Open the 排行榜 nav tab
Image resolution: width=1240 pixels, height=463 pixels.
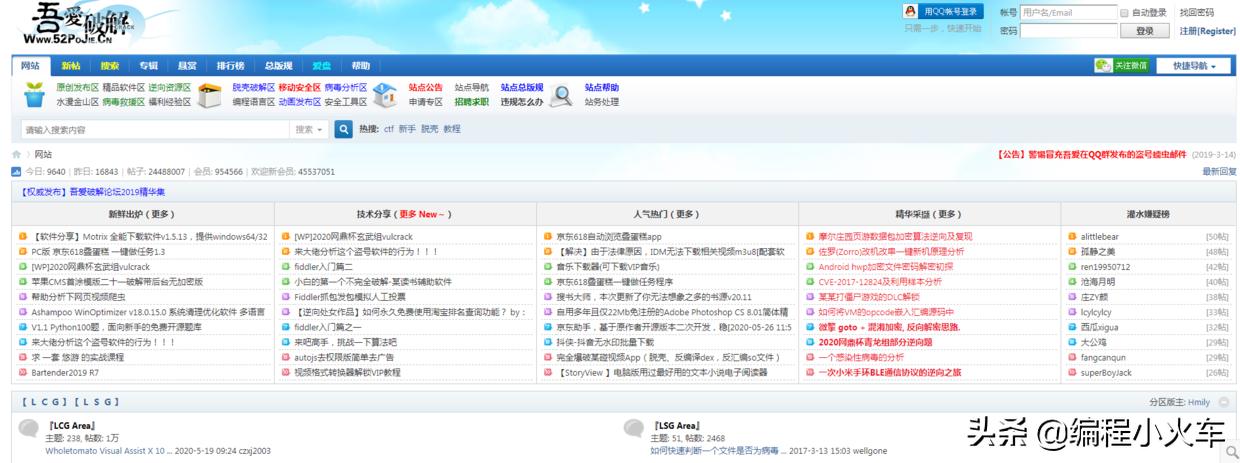coord(231,66)
